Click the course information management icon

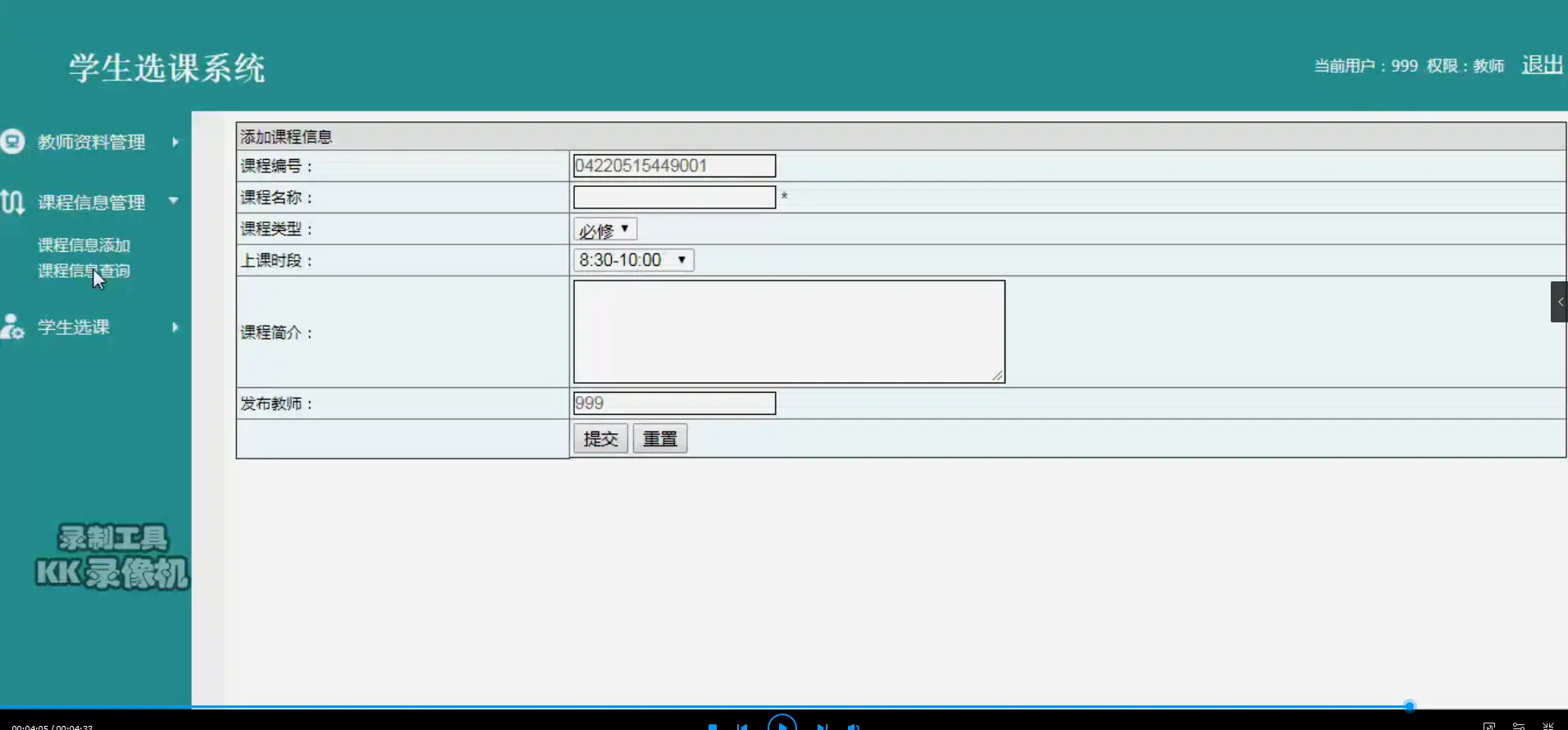point(12,202)
